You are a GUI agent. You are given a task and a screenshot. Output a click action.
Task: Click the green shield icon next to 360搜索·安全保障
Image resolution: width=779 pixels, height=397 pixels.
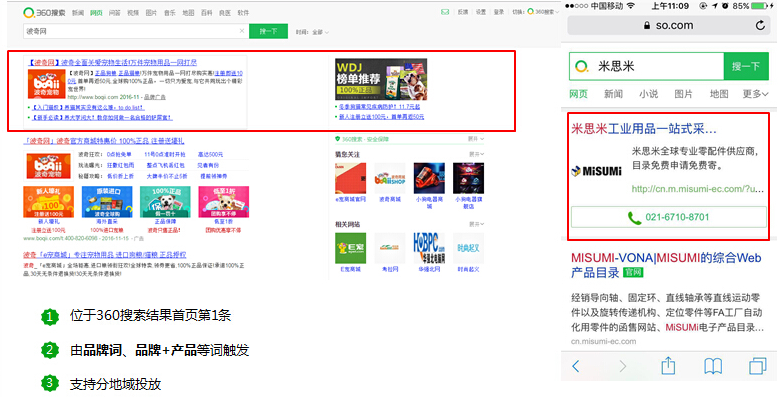coord(338,139)
